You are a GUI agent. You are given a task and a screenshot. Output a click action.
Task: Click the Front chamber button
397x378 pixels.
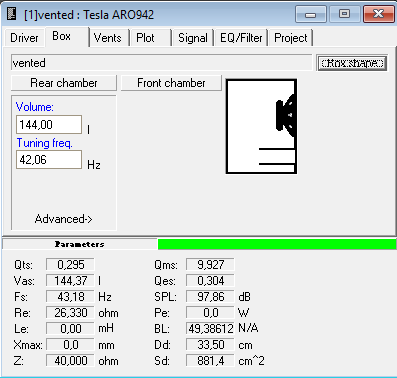[171, 83]
